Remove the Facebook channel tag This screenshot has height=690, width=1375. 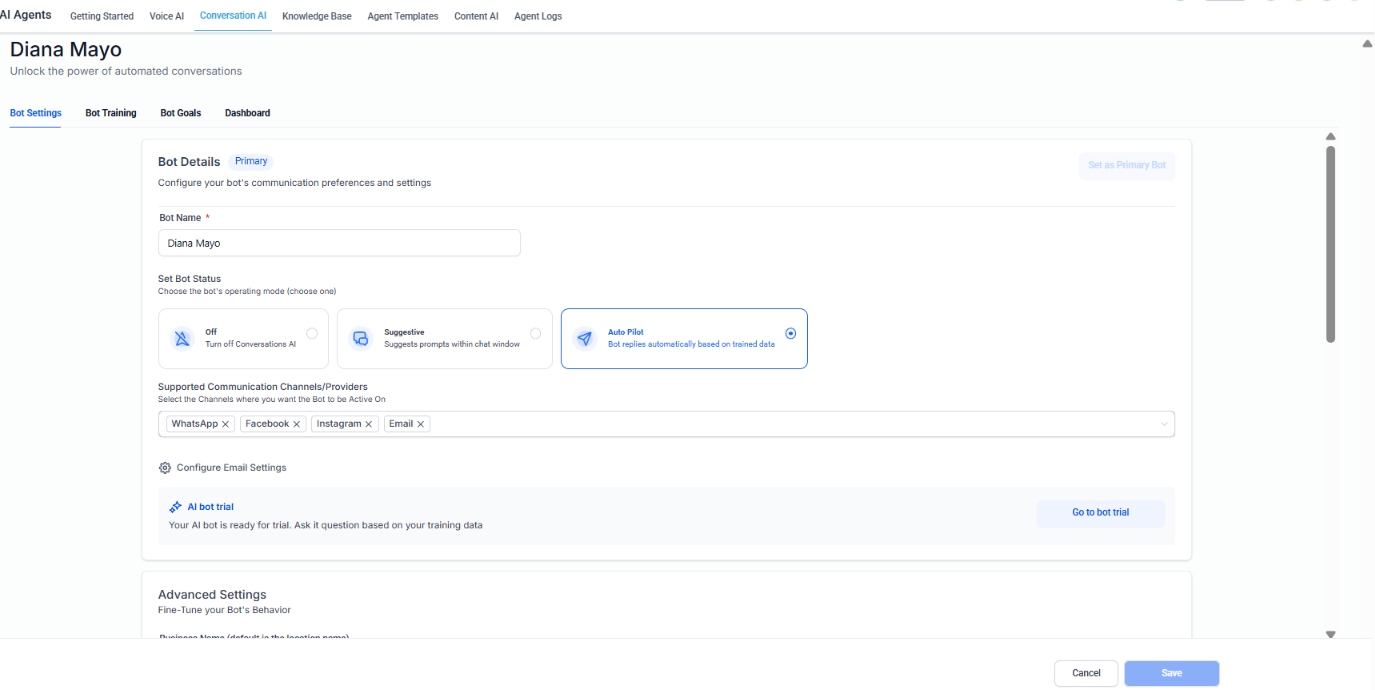[x=298, y=424]
